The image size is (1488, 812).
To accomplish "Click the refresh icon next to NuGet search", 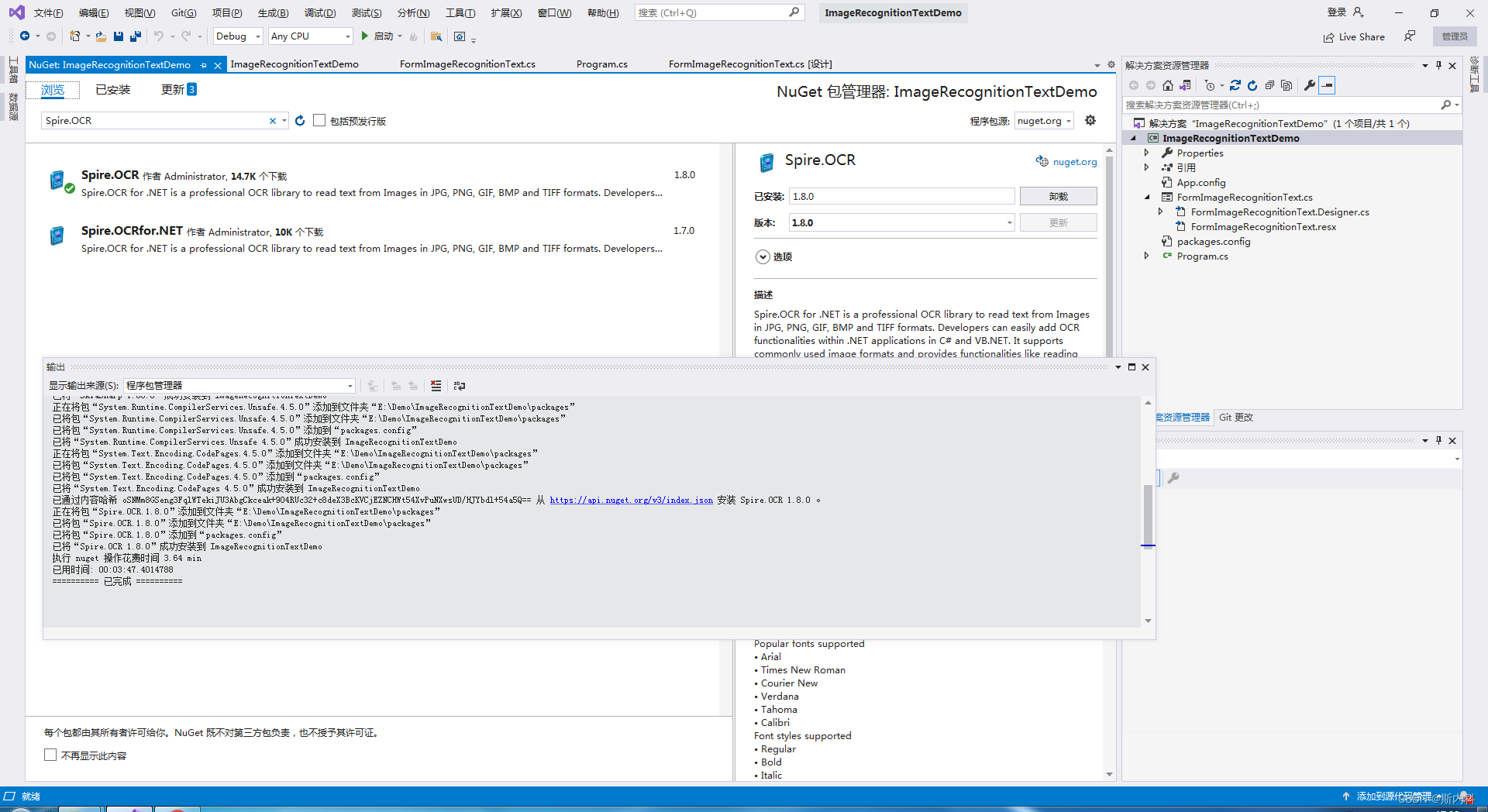I will coord(300,121).
